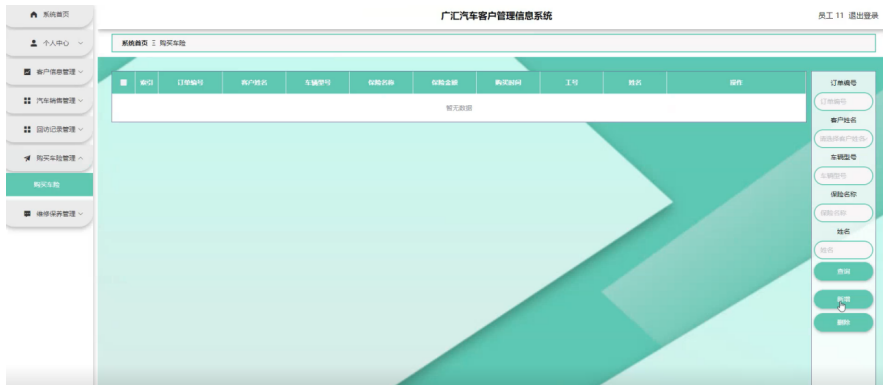The height and width of the screenshot is (385, 885).
Task: Click the 暂无数据 empty table message
Action: (459, 108)
